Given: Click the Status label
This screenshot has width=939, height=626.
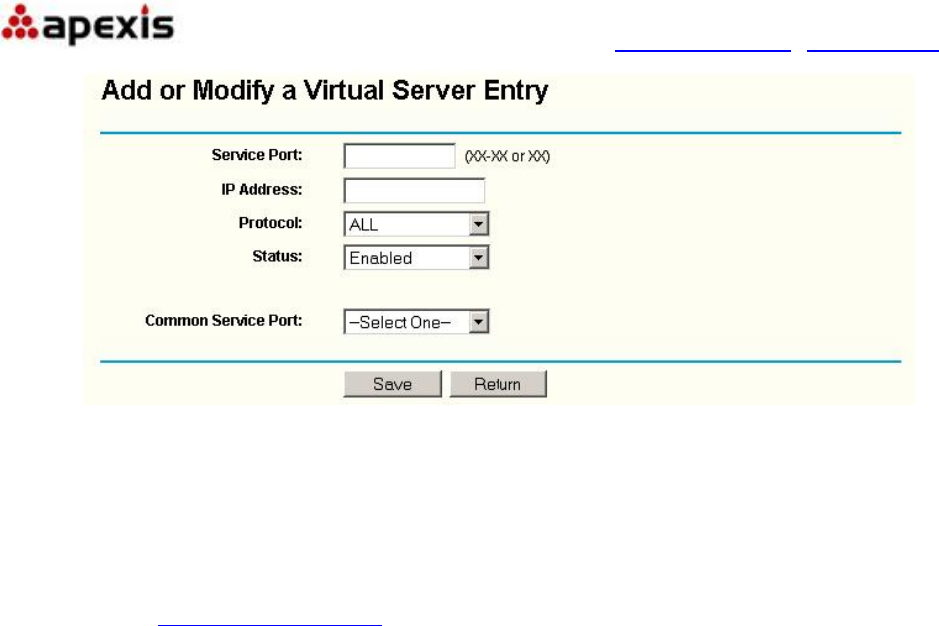Looking at the screenshot, I should [x=277, y=256].
